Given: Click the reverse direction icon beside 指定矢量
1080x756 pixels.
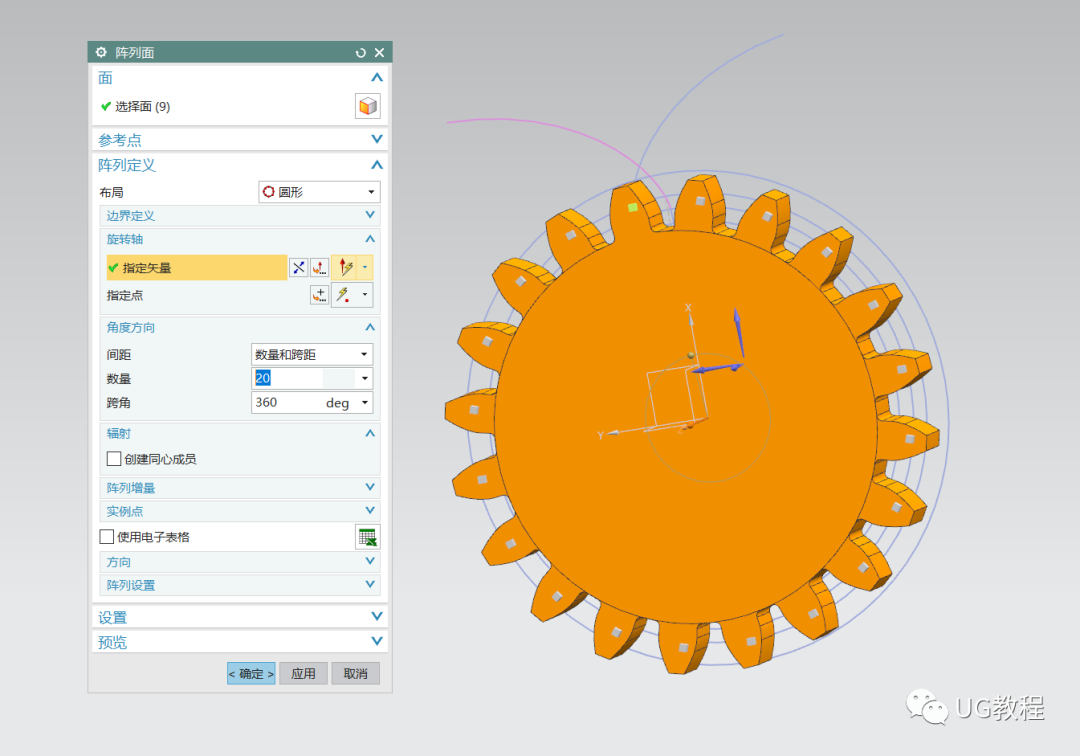Looking at the screenshot, I should click(x=298, y=267).
